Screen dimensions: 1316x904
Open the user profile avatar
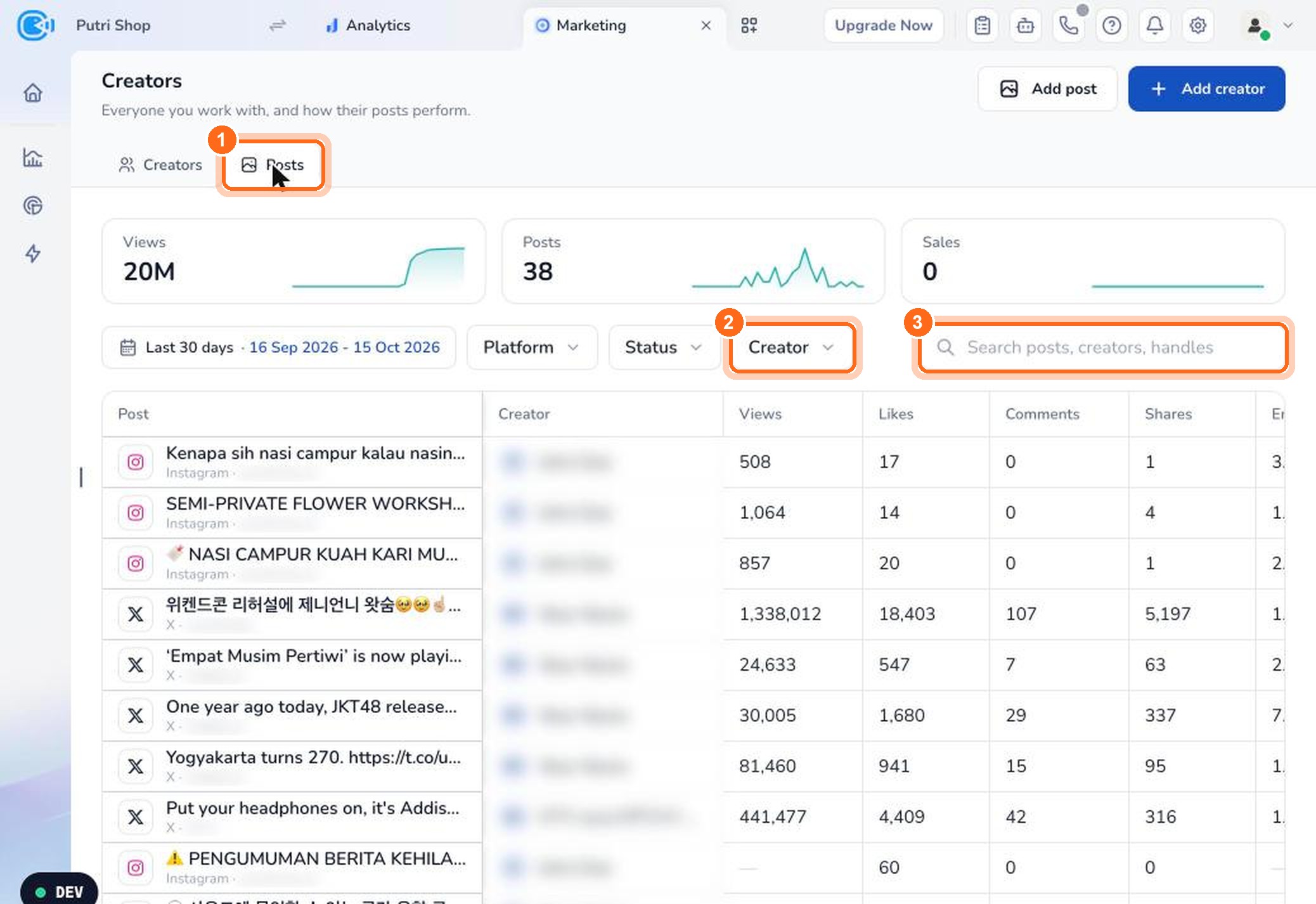pos(1255,25)
